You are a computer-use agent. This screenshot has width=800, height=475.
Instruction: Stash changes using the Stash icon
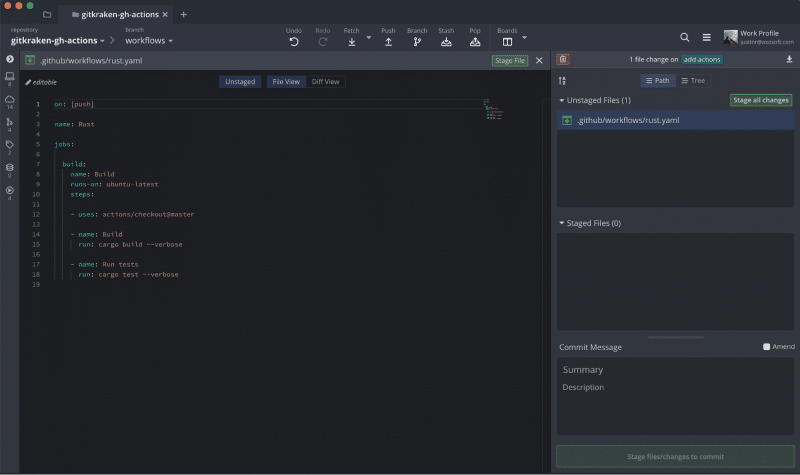tap(446, 42)
